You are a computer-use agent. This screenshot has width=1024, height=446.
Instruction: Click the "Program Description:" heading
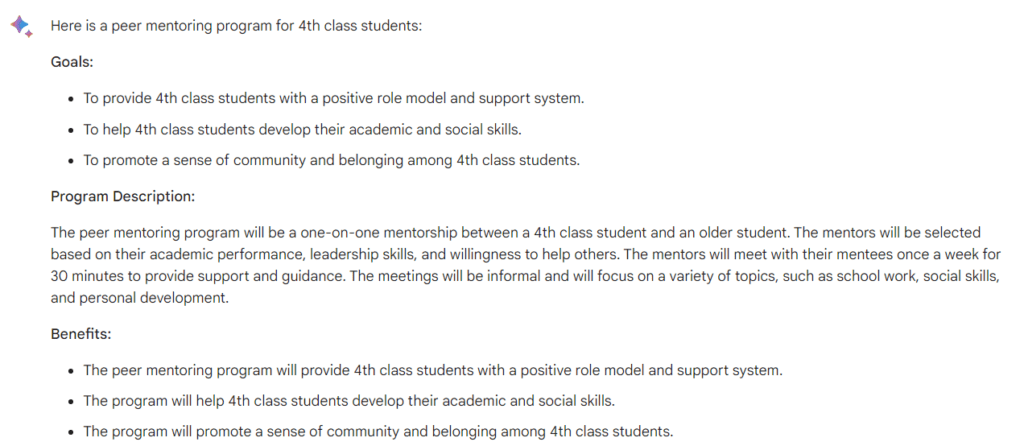point(123,196)
